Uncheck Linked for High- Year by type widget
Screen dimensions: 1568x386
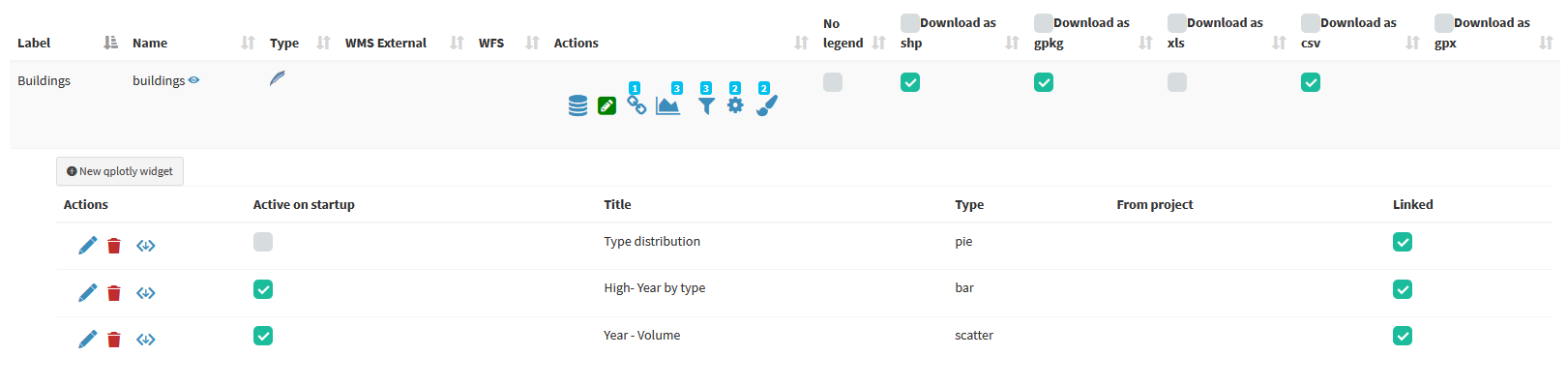[x=1403, y=289]
